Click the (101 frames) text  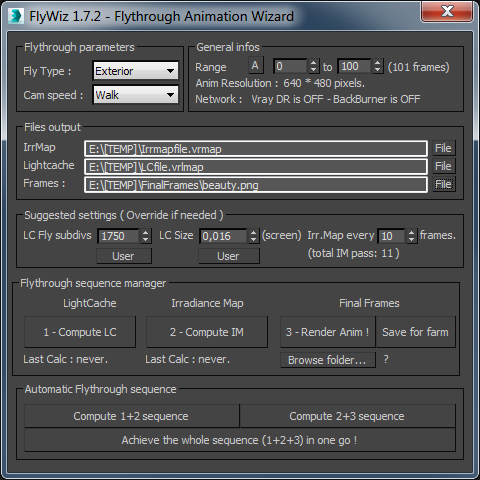418,67
